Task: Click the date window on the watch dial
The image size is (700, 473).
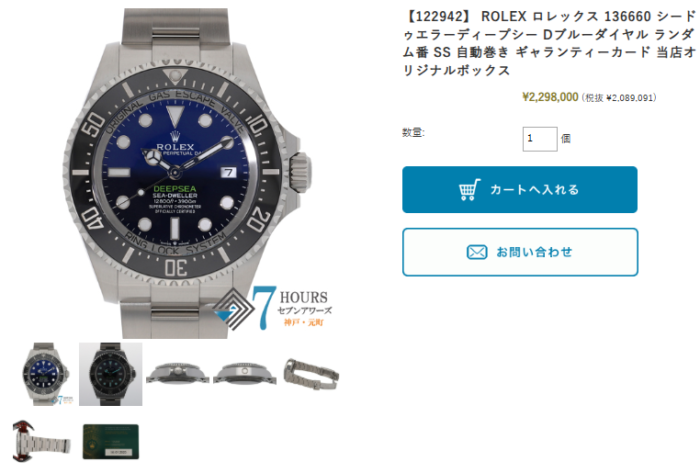Action: point(228,172)
